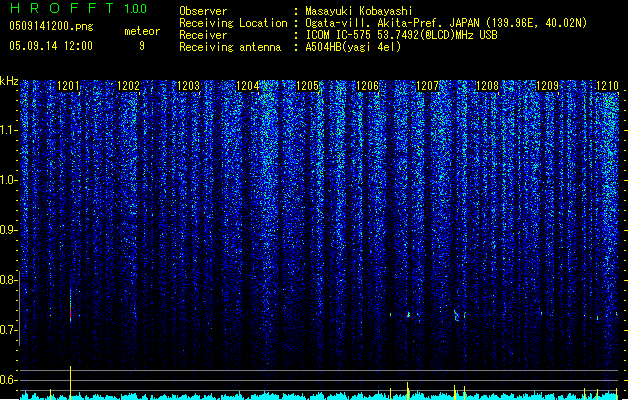
Task: Click the 'Receiving antenna' label
Action: [x=230, y=47]
